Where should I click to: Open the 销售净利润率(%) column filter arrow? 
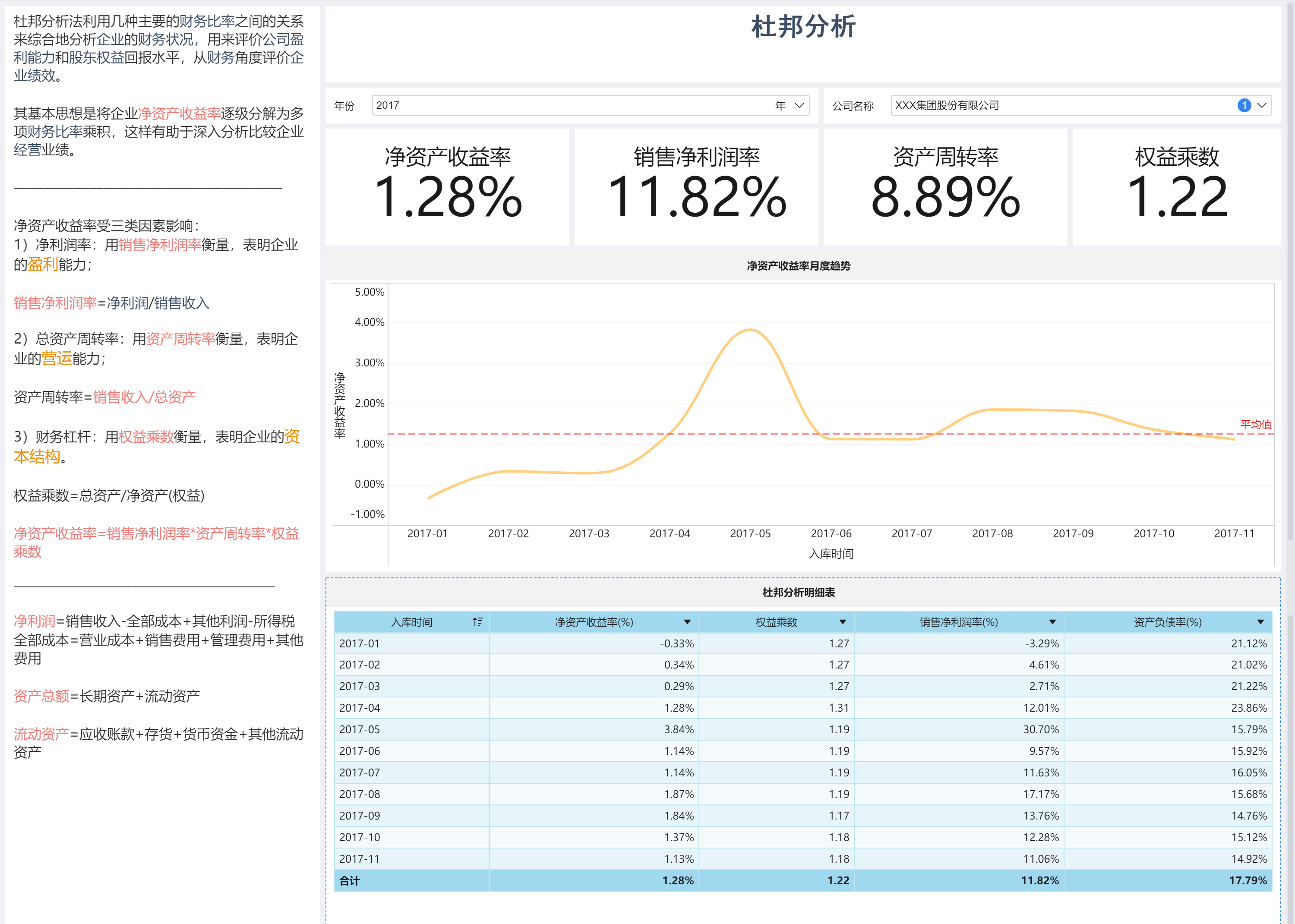tap(1052, 622)
